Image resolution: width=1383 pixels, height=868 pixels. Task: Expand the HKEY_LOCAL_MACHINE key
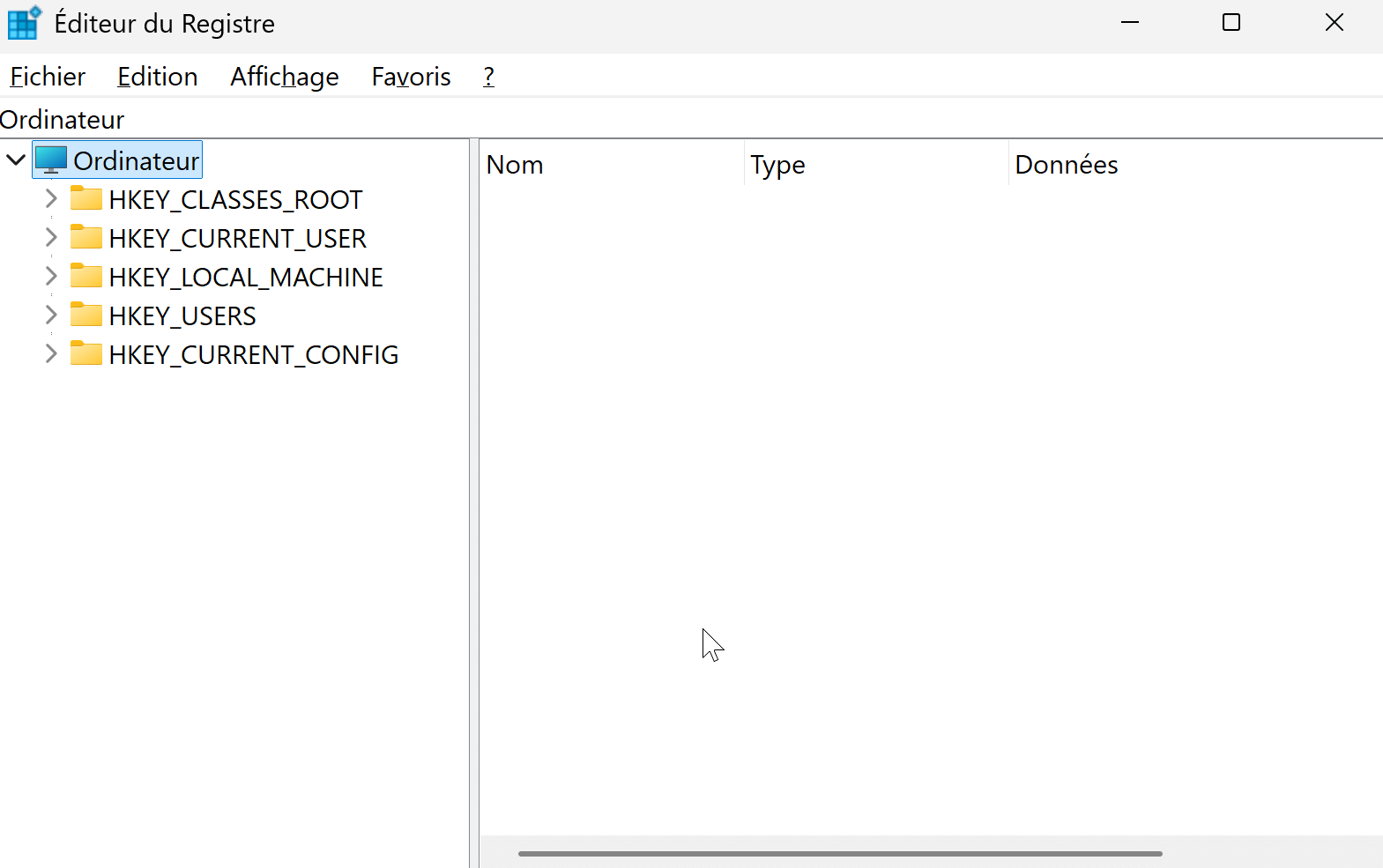[51, 277]
